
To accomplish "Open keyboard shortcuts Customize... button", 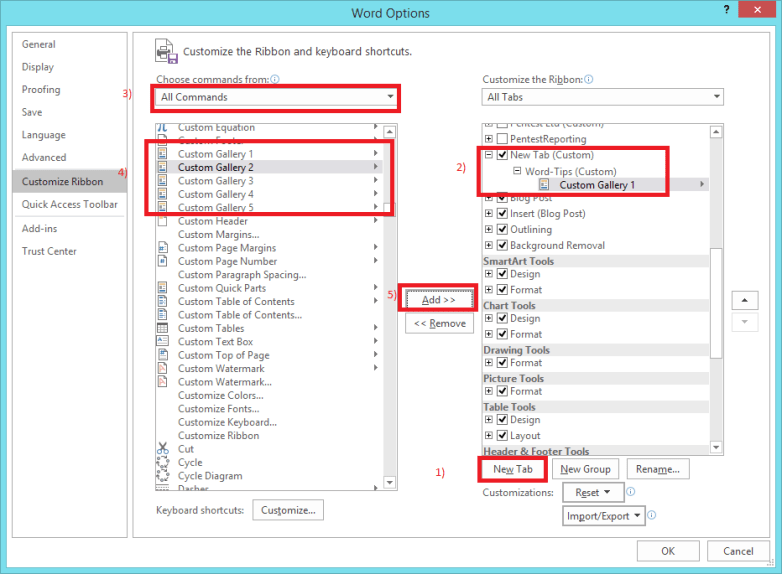I will (x=288, y=510).
